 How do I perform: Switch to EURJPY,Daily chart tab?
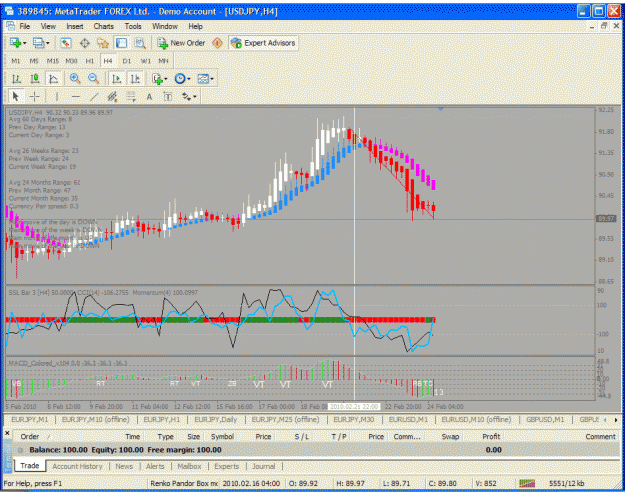click(x=216, y=419)
